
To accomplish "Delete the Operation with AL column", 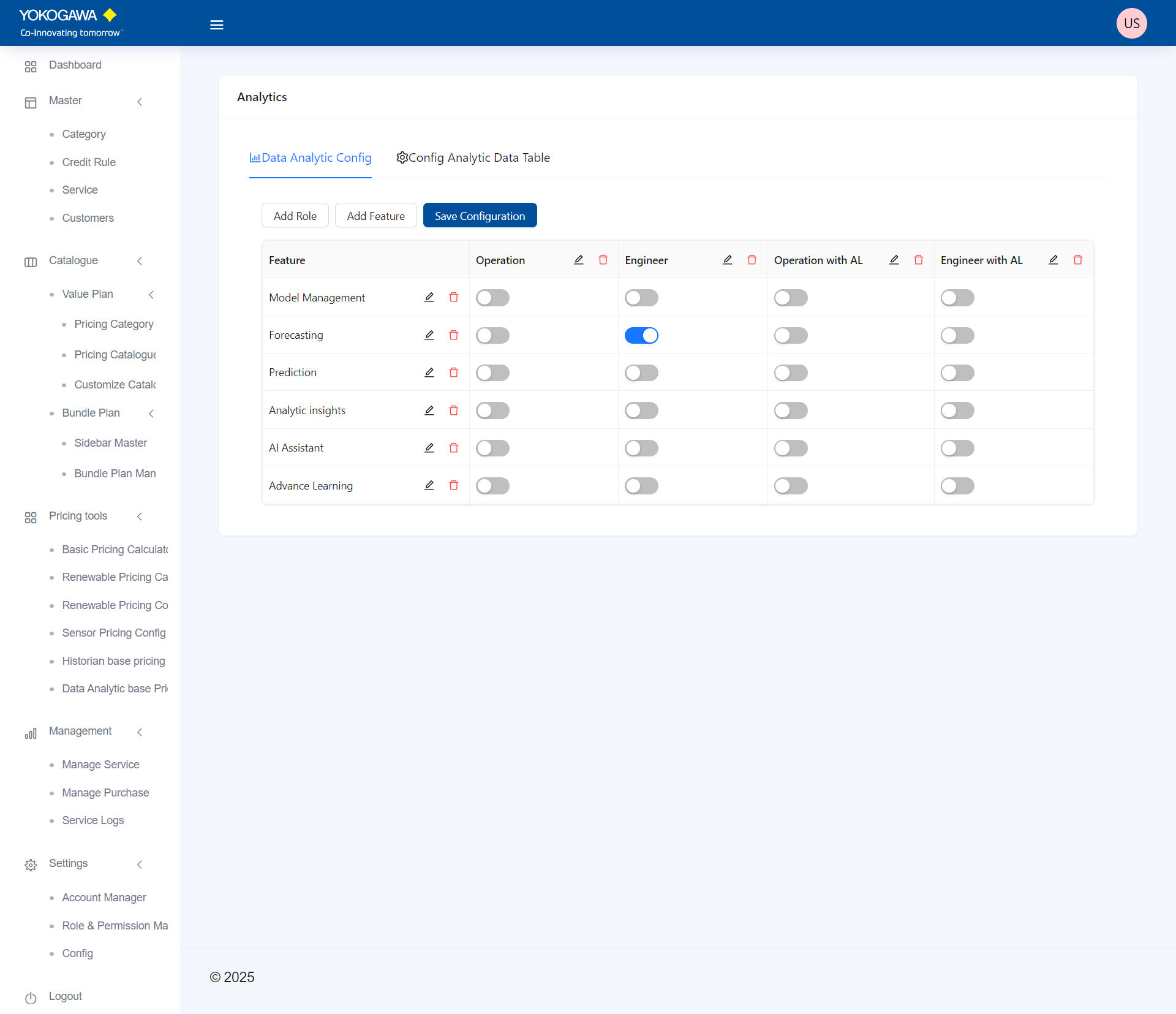I will pyautogui.click(x=918, y=260).
